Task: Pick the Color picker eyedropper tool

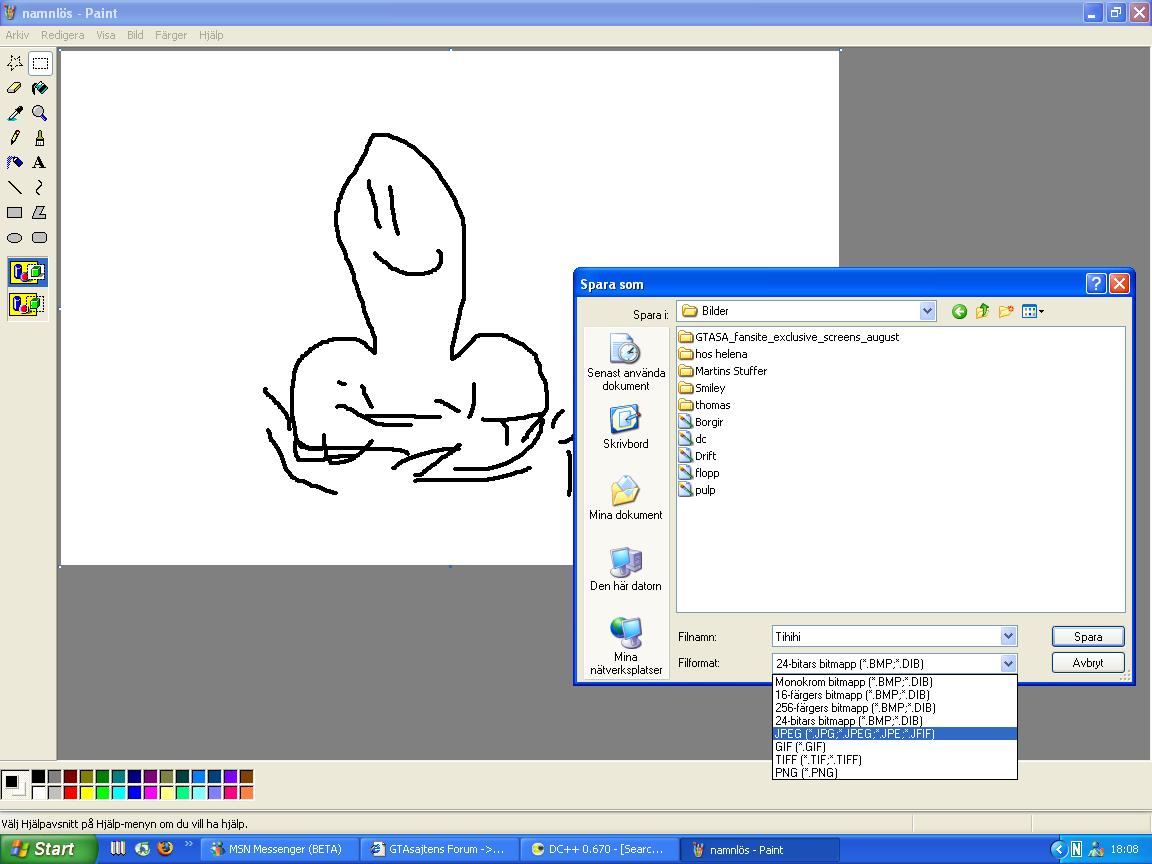Action: 15,113
